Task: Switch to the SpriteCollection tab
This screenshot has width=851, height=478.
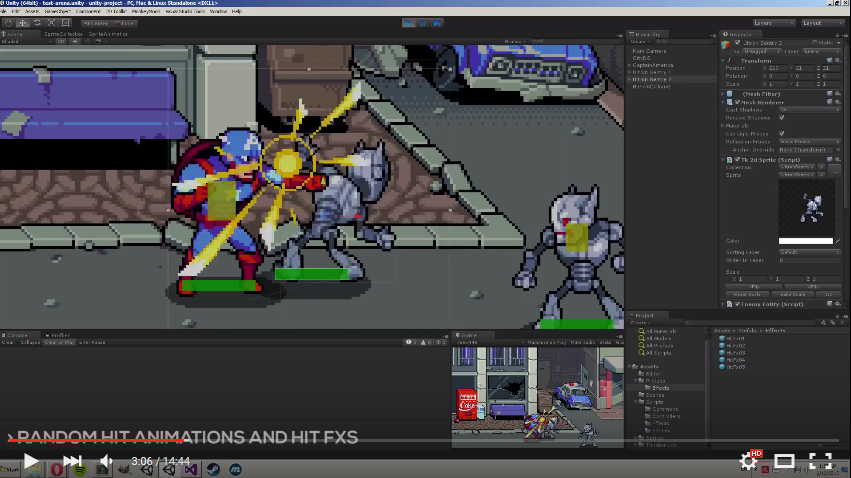Action: [x=63, y=34]
